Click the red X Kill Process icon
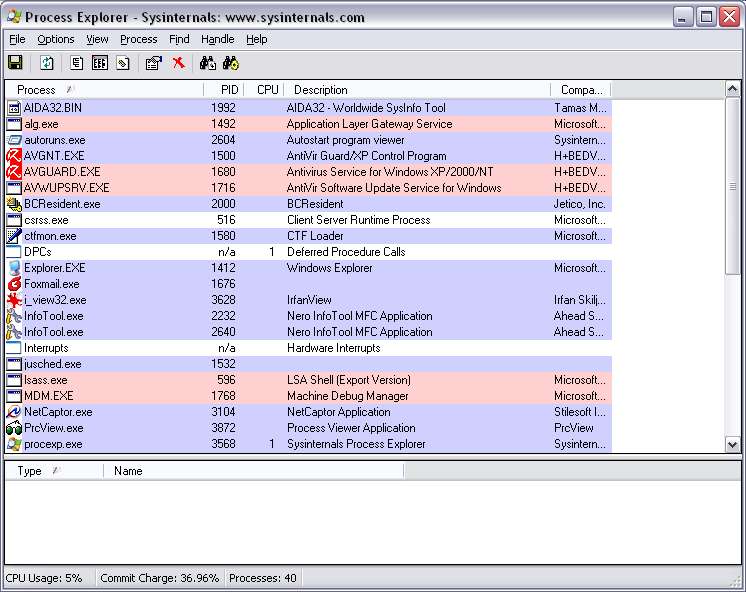The width and height of the screenshot is (746, 592). tap(179, 63)
